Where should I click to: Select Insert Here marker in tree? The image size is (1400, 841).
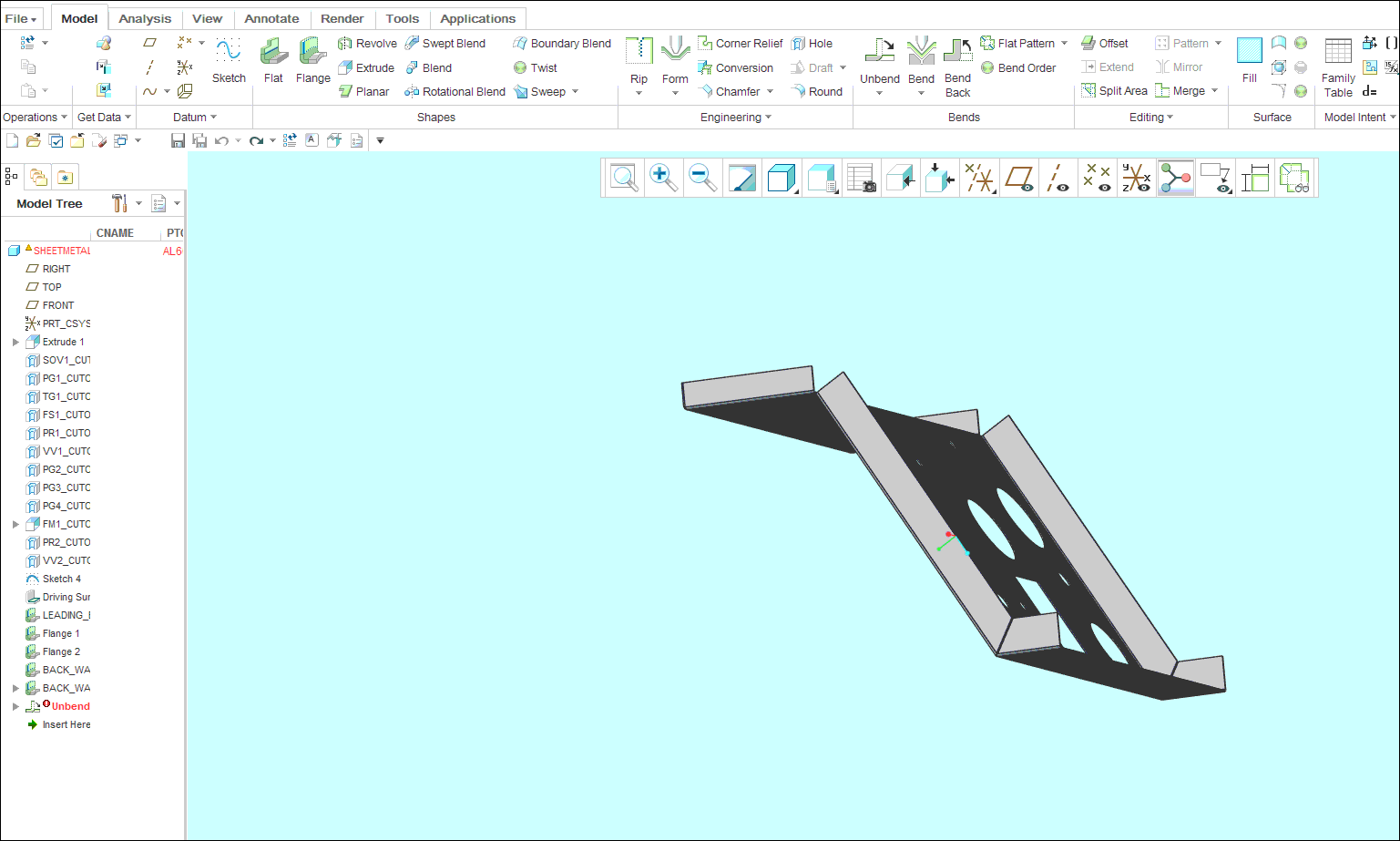tap(59, 724)
